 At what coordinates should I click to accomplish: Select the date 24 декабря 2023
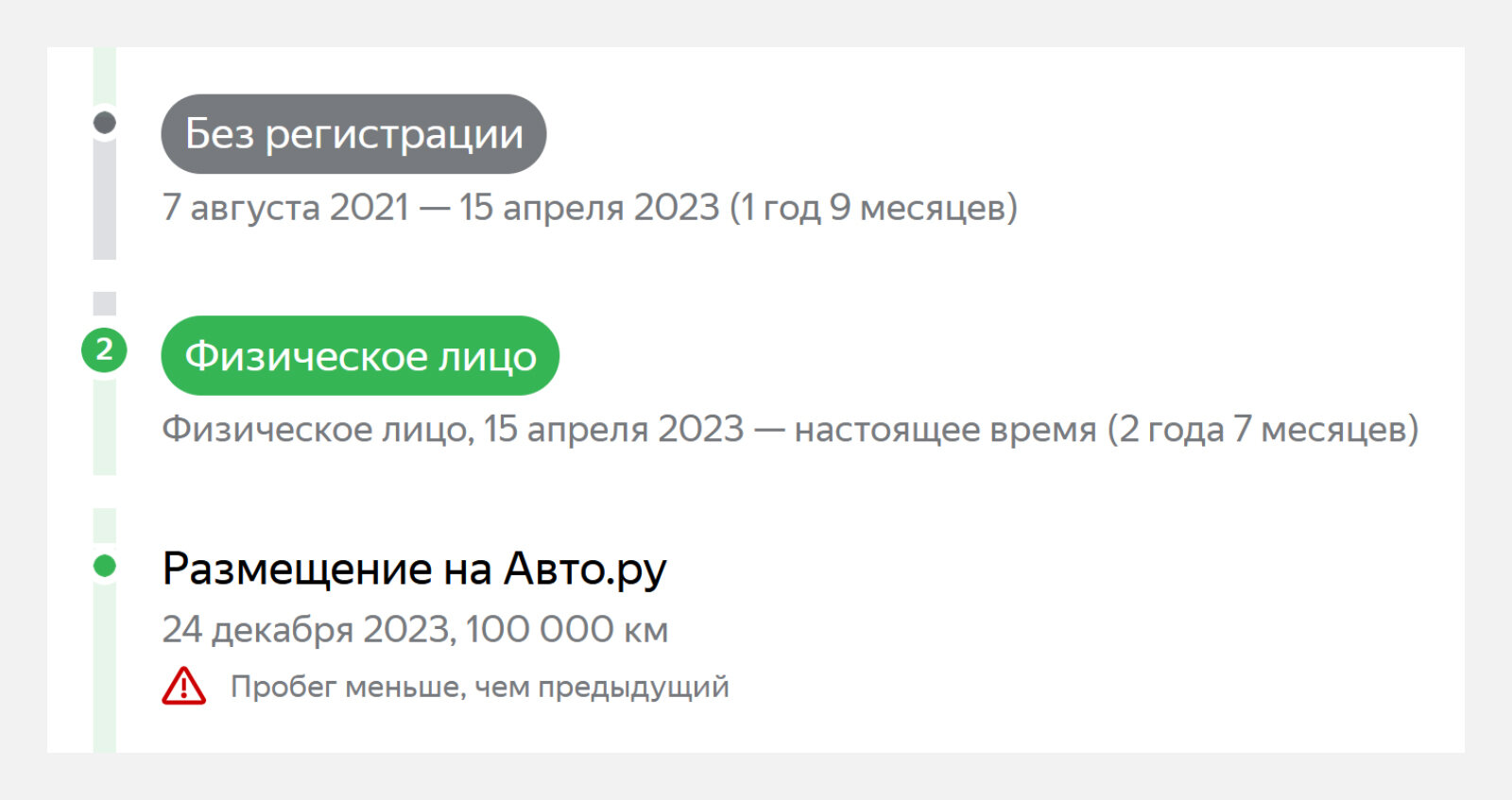[309, 629]
